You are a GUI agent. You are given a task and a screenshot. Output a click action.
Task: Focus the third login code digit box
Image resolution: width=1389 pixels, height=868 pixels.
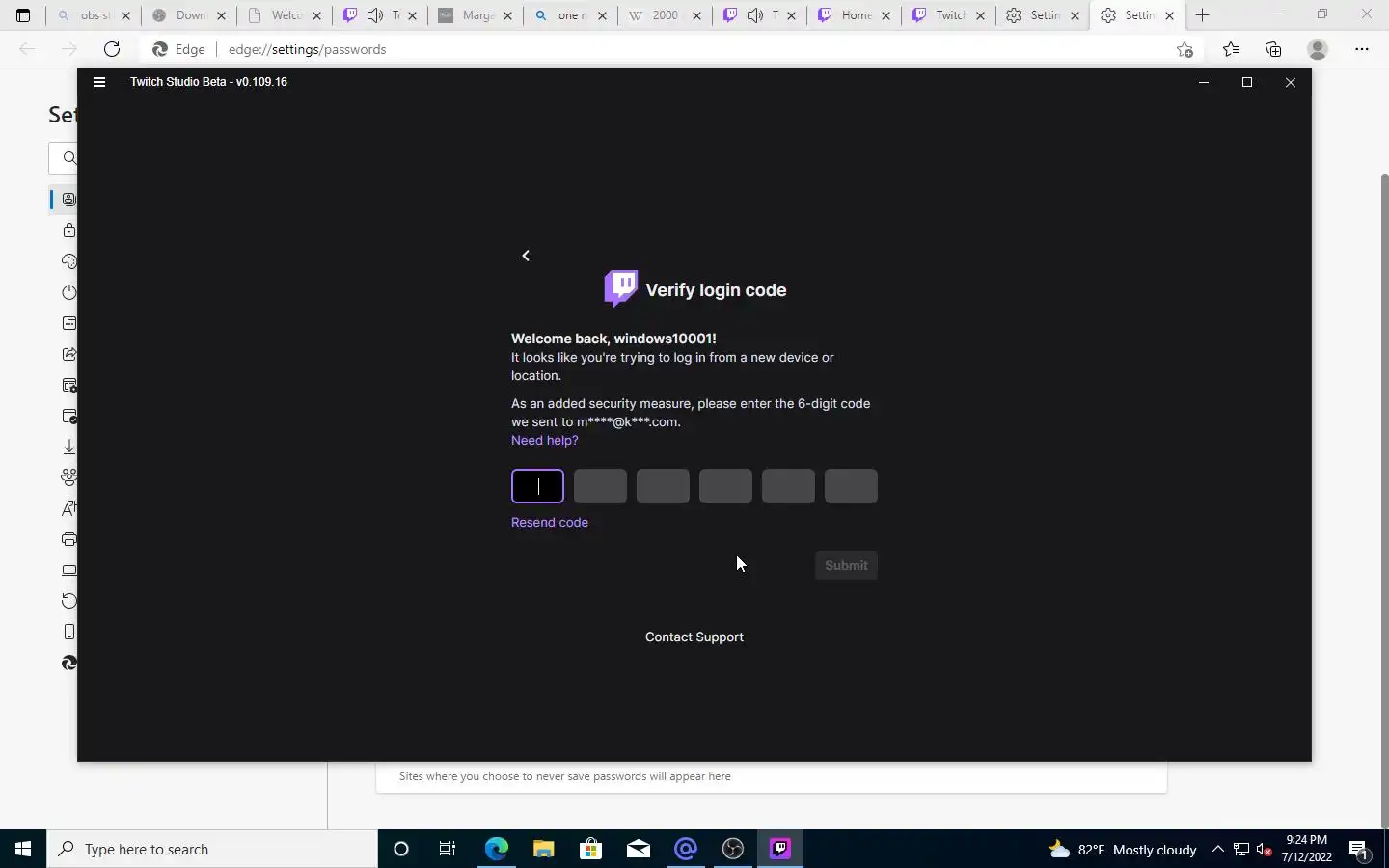[663, 486]
